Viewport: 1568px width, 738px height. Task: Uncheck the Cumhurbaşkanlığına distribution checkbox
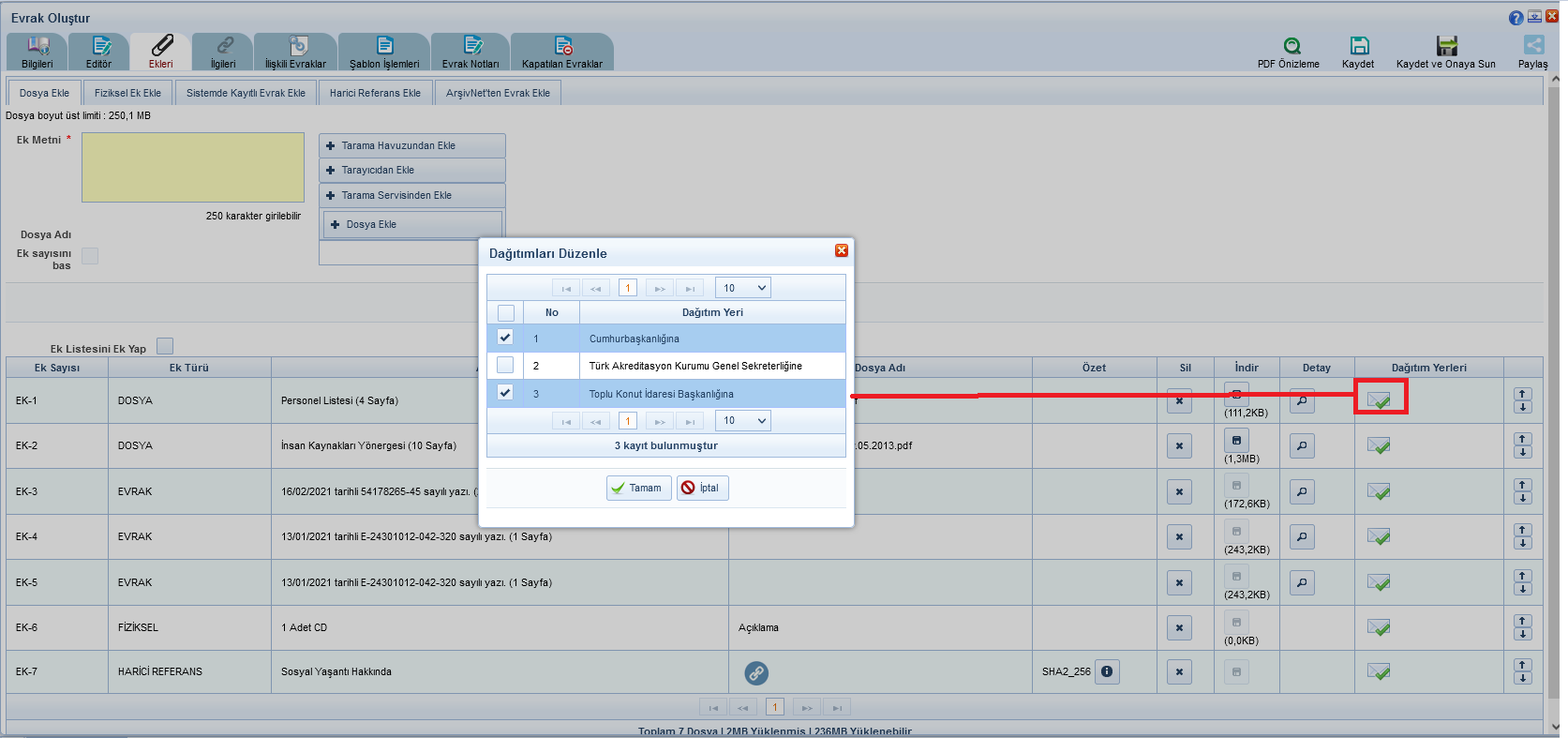(505, 338)
